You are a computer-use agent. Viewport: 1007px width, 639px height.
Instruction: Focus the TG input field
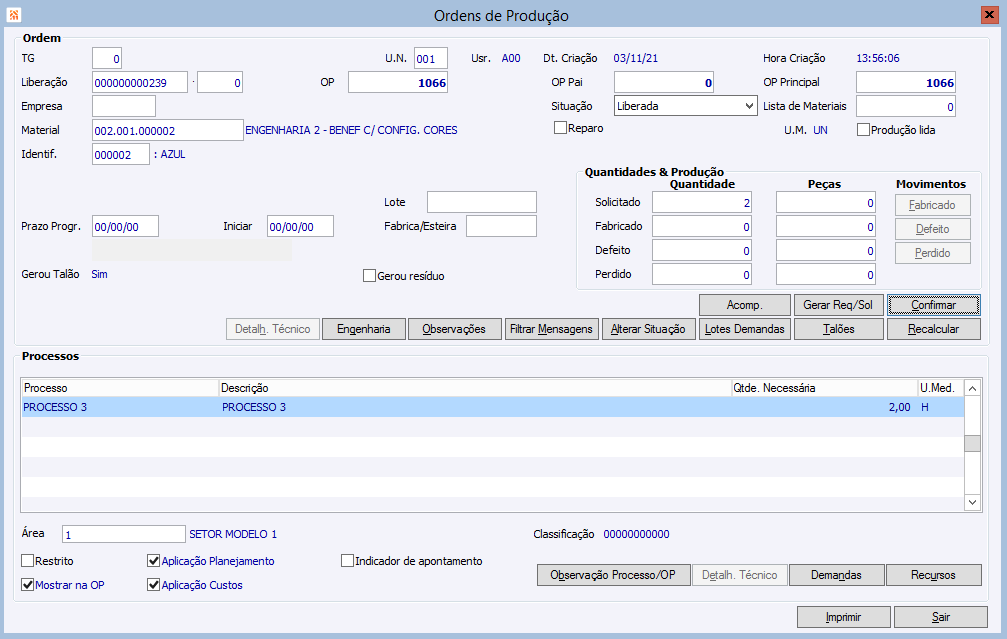[x=107, y=58]
